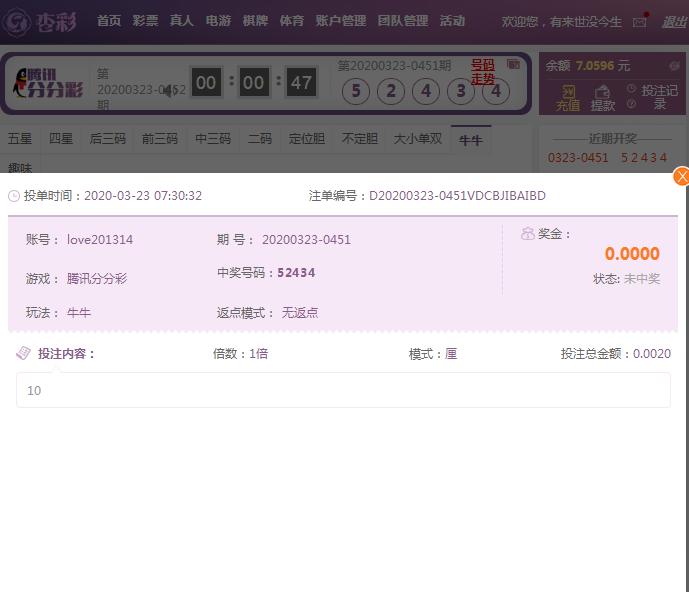Viewport: 689px width, 592px height.
Task: Click the balance value 7.0596
Action: 595,66
